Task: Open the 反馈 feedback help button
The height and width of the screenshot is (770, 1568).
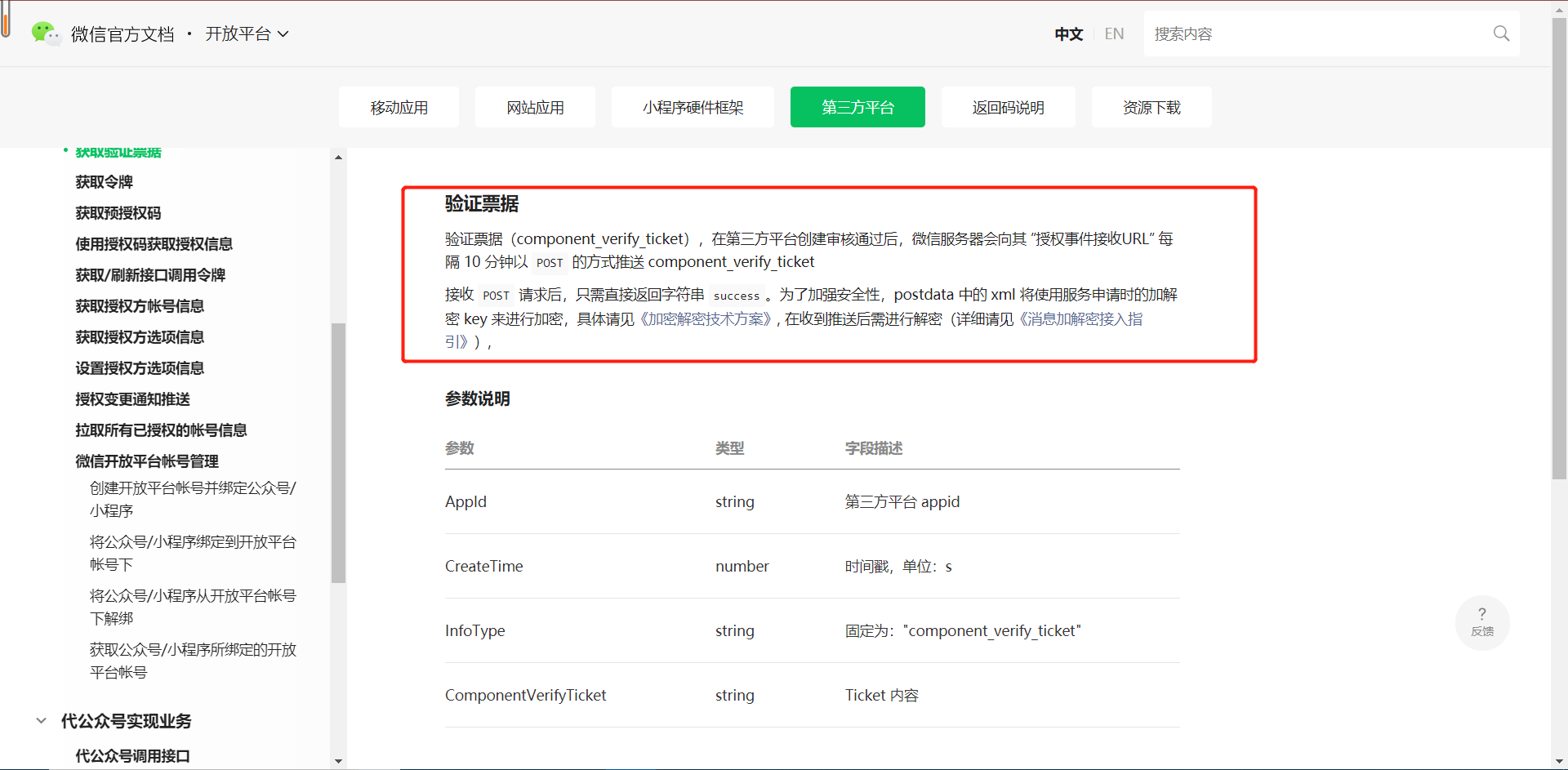Action: point(1482,622)
